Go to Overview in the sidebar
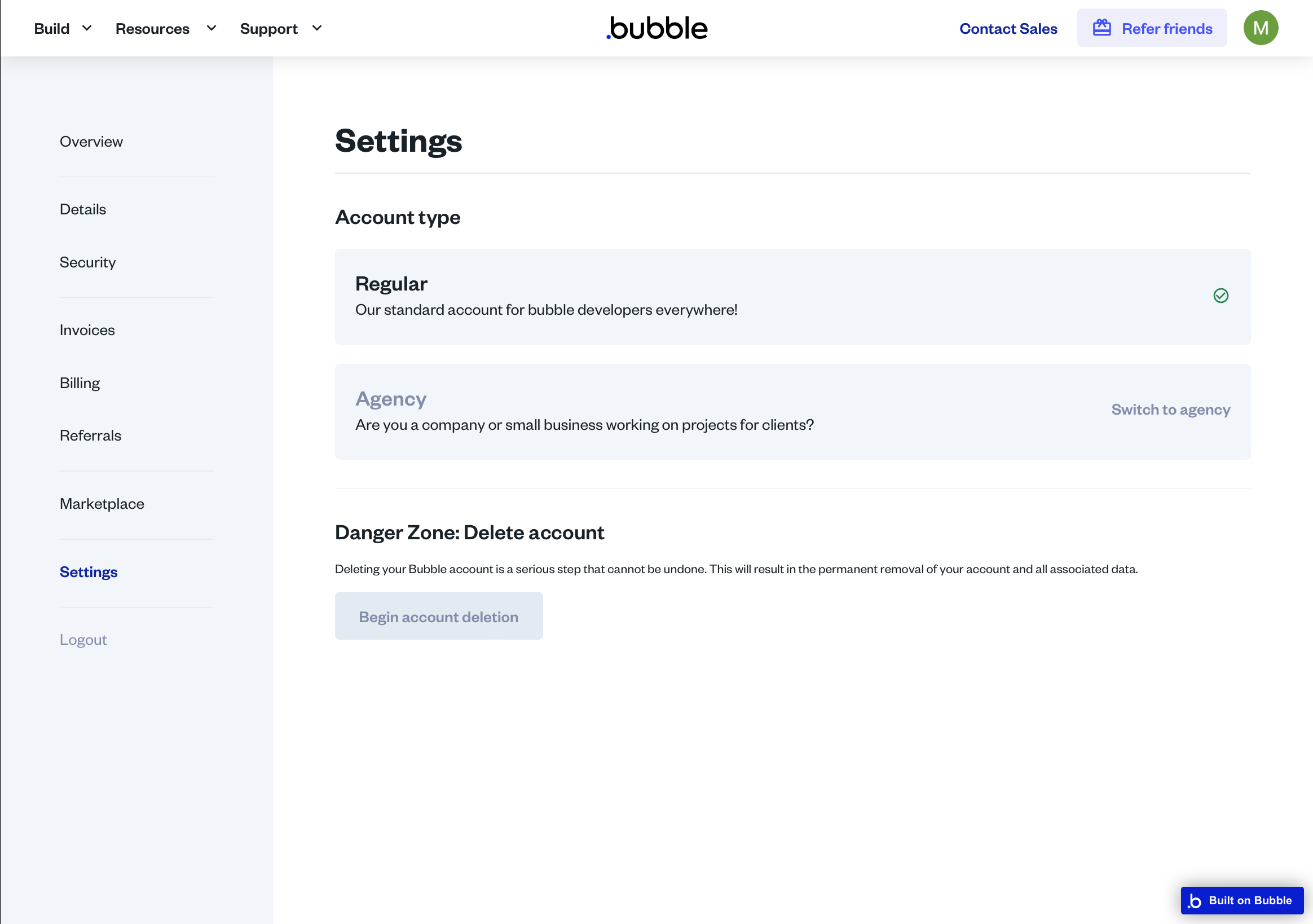The height and width of the screenshot is (924, 1313). click(x=91, y=142)
